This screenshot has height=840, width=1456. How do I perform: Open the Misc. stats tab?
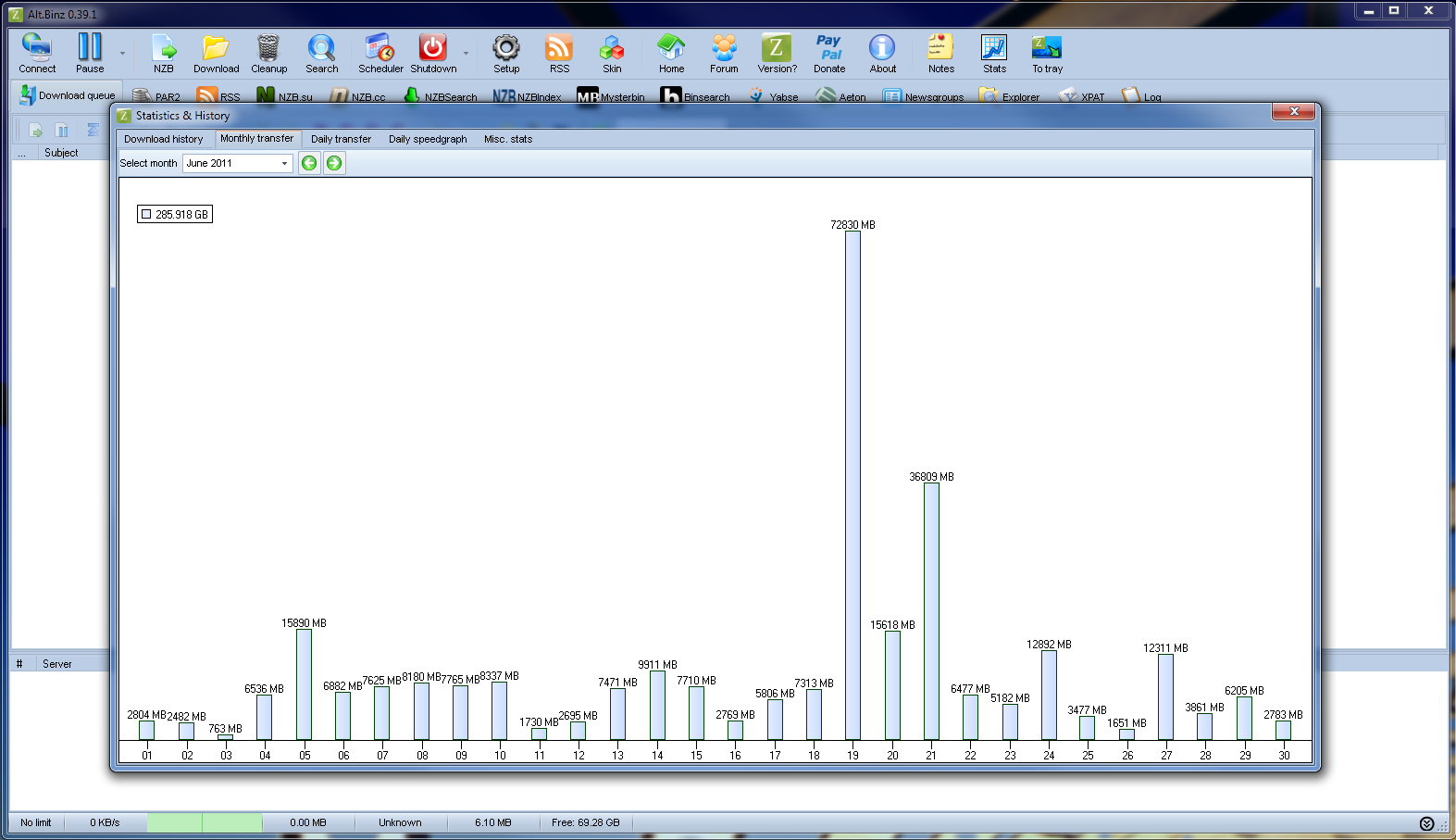508,139
